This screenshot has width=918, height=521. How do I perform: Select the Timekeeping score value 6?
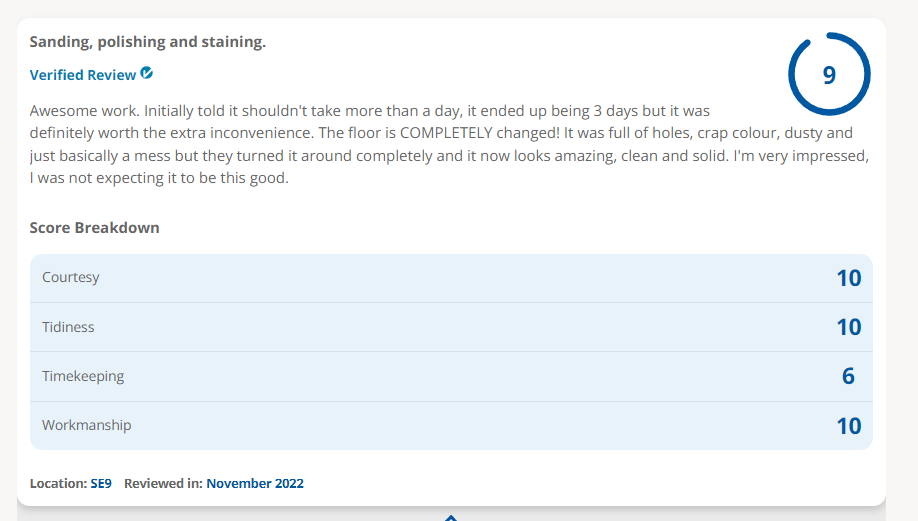848,376
